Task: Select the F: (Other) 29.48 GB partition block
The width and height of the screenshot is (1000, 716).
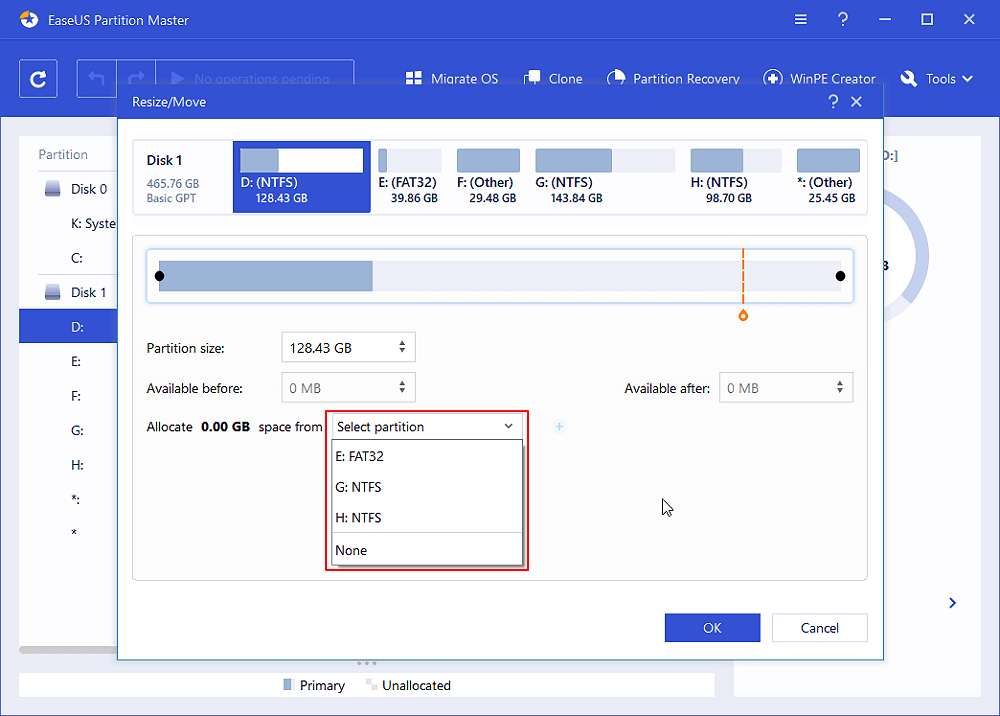Action: pos(489,177)
